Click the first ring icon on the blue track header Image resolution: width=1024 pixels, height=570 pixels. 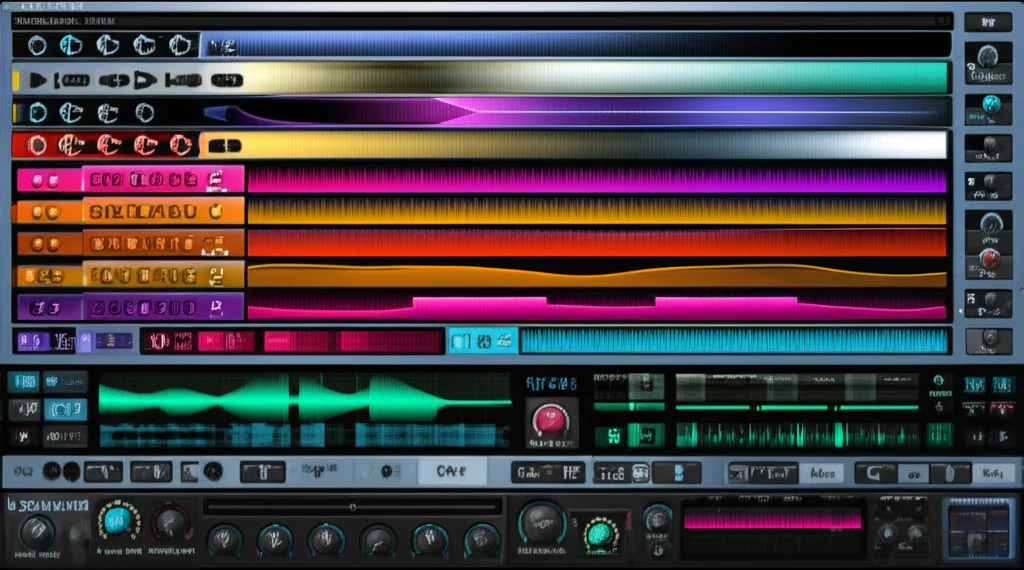[x=37, y=46]
